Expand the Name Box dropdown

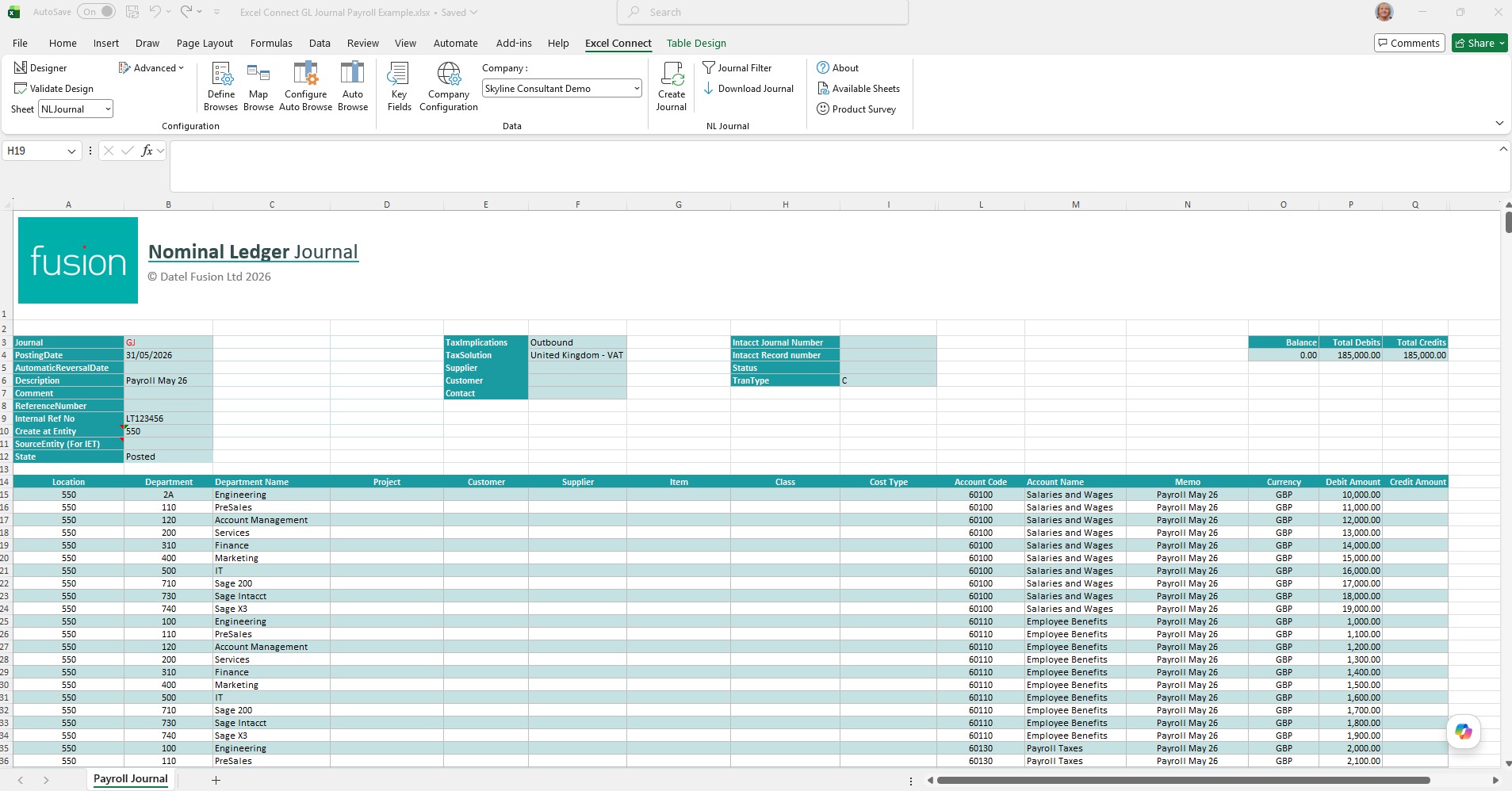[71, 151]
